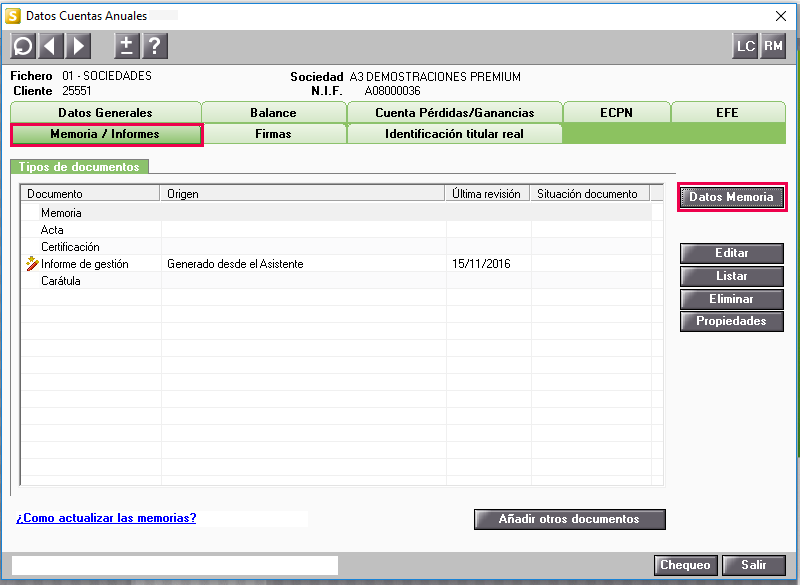Select the Informe de gestión row

click(x=336, y=264)
